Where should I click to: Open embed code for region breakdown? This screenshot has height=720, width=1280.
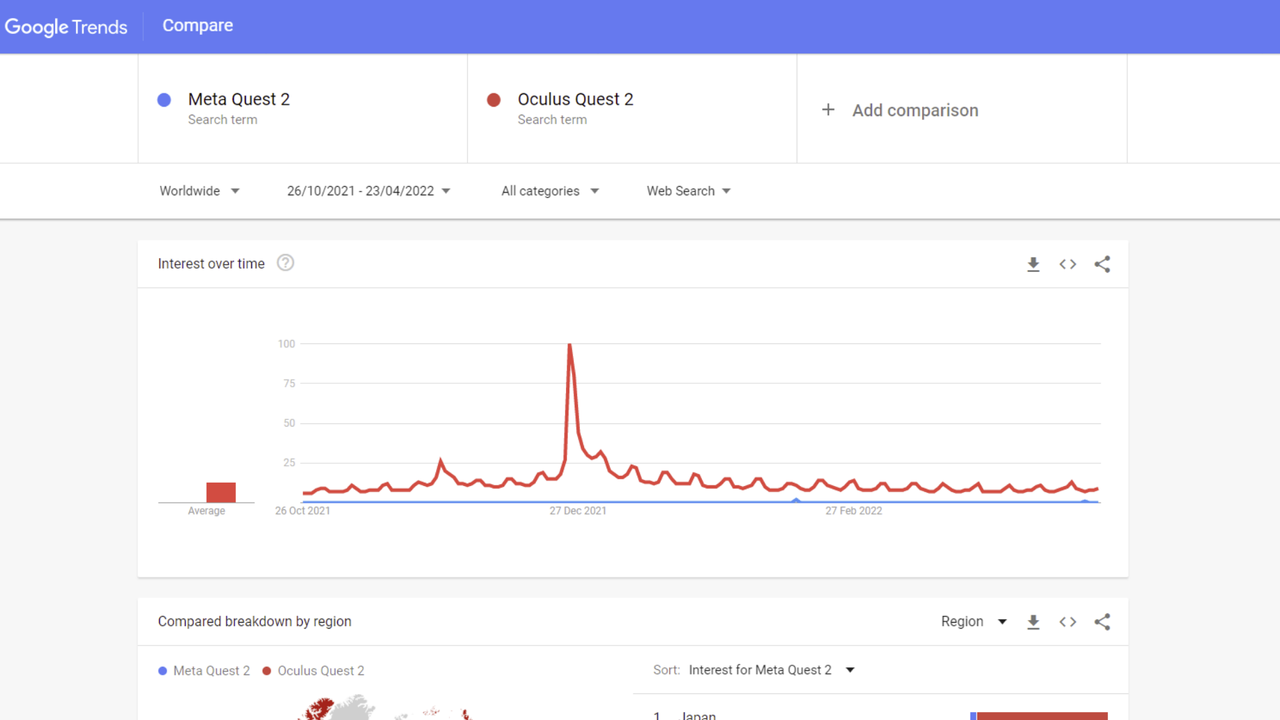pyautogui.click(x=1068, y=622)
